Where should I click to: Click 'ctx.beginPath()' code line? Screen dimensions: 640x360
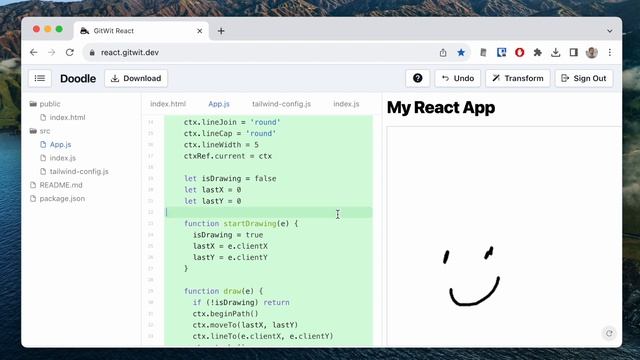click(x=225, y=313)
